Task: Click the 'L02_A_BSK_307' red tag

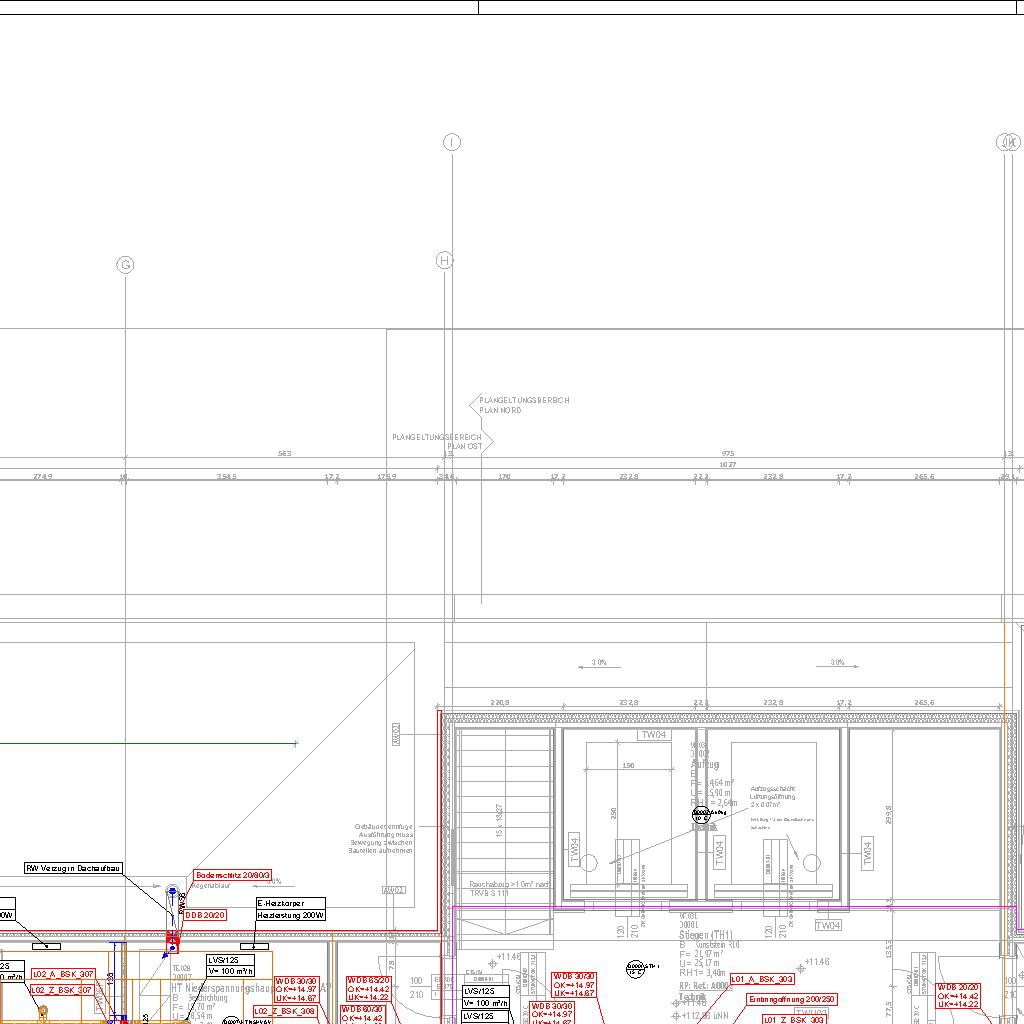Action: [x=63, y=974]
